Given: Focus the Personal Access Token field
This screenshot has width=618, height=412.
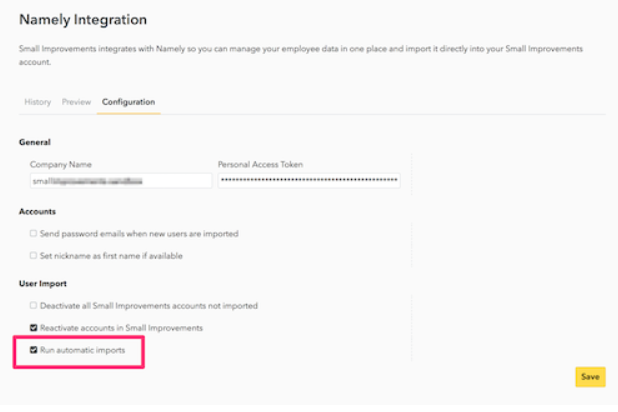Looking at the screenshot, I should [309, 181].
